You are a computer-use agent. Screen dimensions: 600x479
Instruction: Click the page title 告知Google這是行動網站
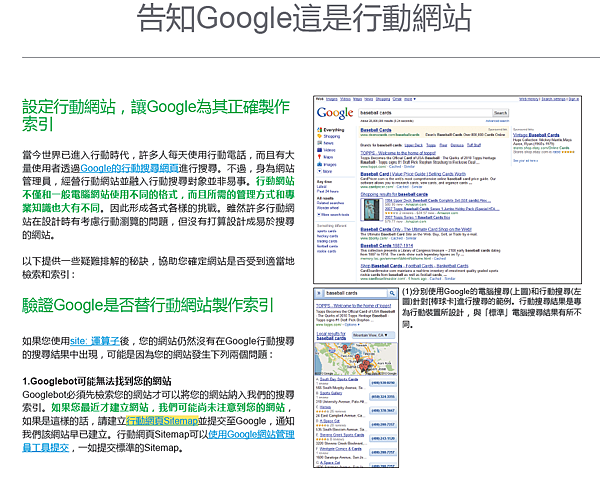[x=304, y=18]
